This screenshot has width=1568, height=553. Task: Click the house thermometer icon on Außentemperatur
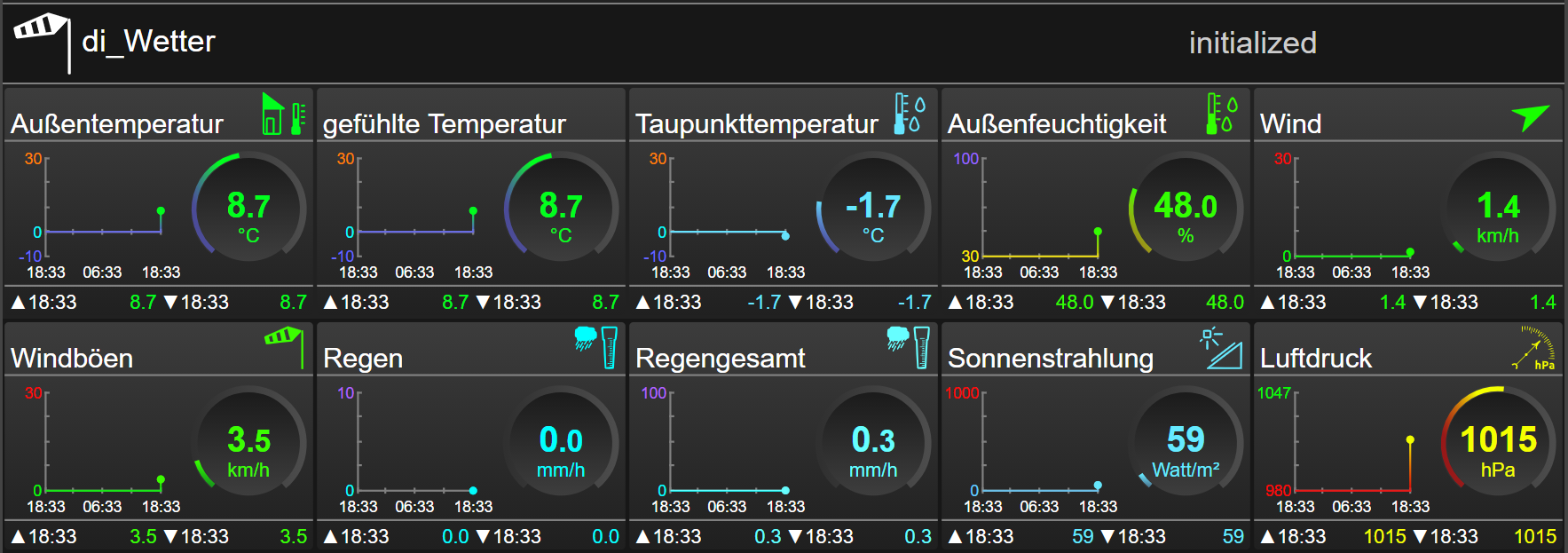284,115
